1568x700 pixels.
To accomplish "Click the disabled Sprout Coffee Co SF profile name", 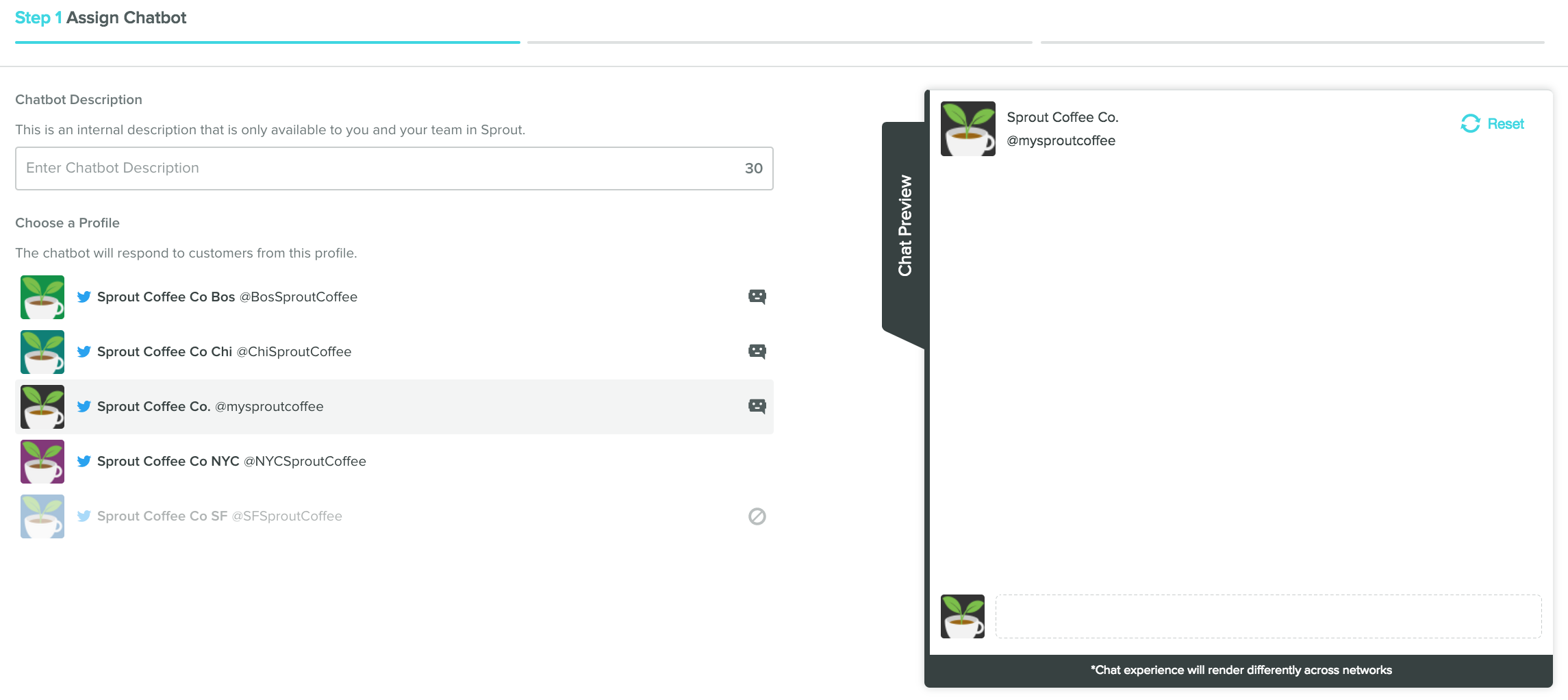I will coord(162,516).
